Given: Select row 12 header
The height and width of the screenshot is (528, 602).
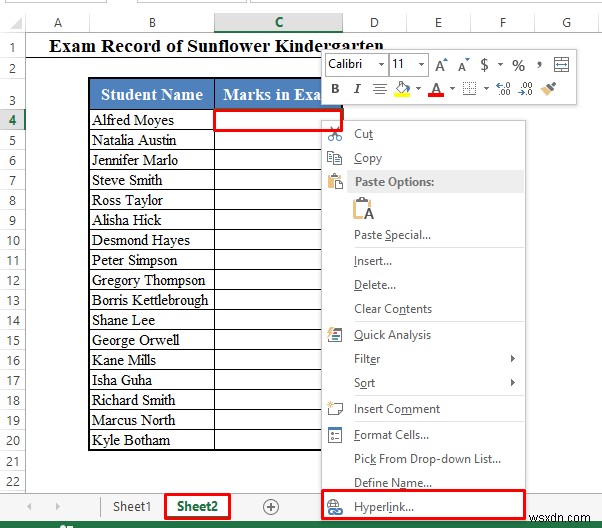Looking at the screenshot, I should 12,280.
